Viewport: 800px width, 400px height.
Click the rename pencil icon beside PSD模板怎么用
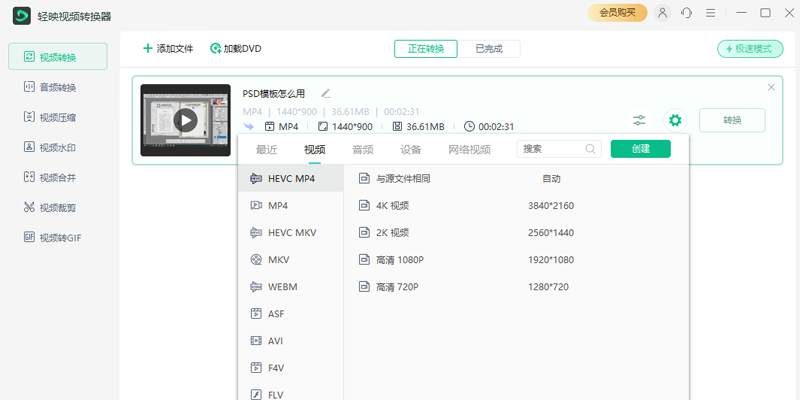[x=325, y=94]
